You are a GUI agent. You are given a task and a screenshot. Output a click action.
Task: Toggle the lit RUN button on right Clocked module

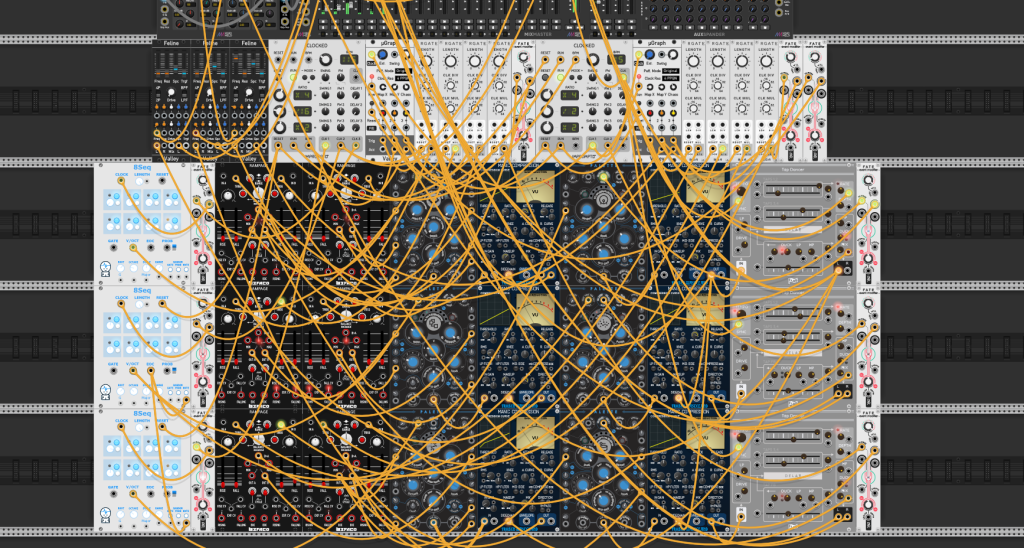[x=561, y=77]
